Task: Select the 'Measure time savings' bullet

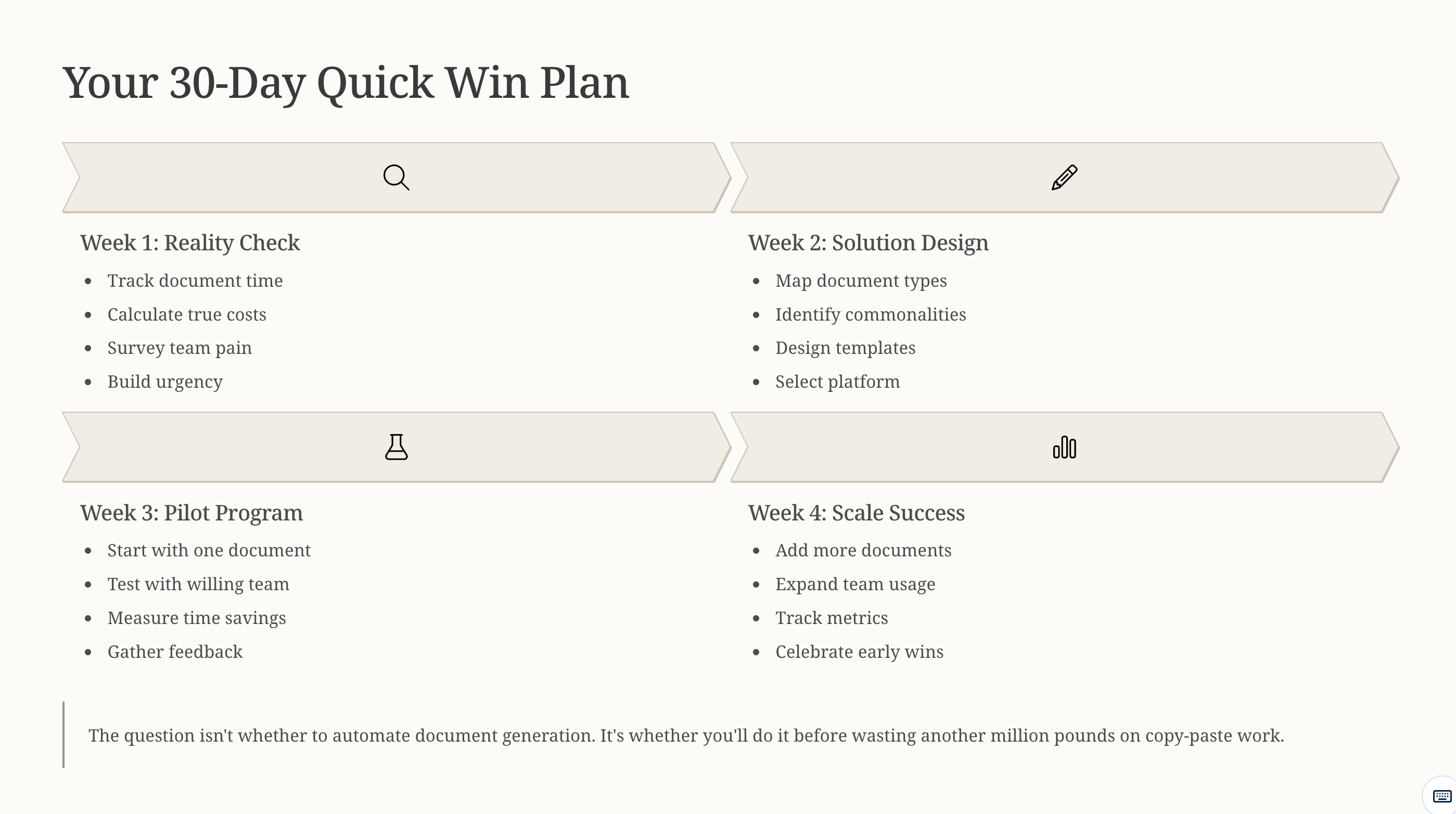Action: pyautogui.click(x=197, y=618)
